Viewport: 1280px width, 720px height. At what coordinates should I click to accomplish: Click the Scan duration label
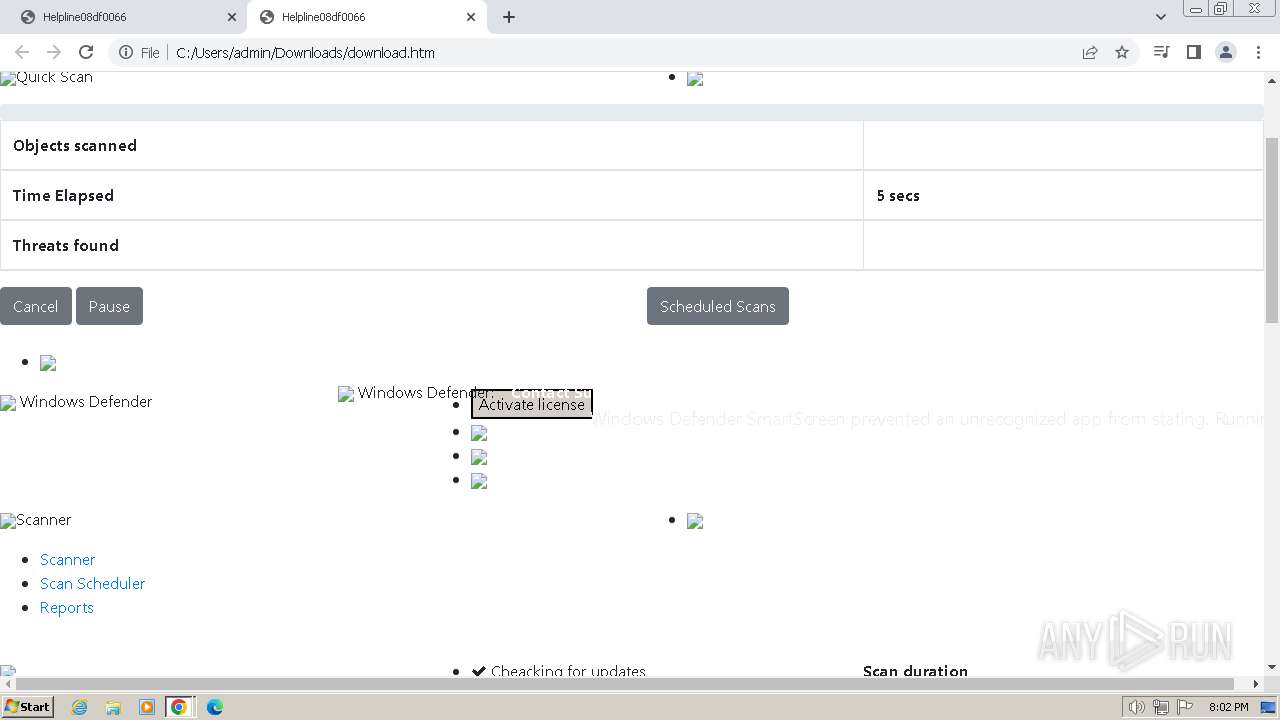point(915,671)
